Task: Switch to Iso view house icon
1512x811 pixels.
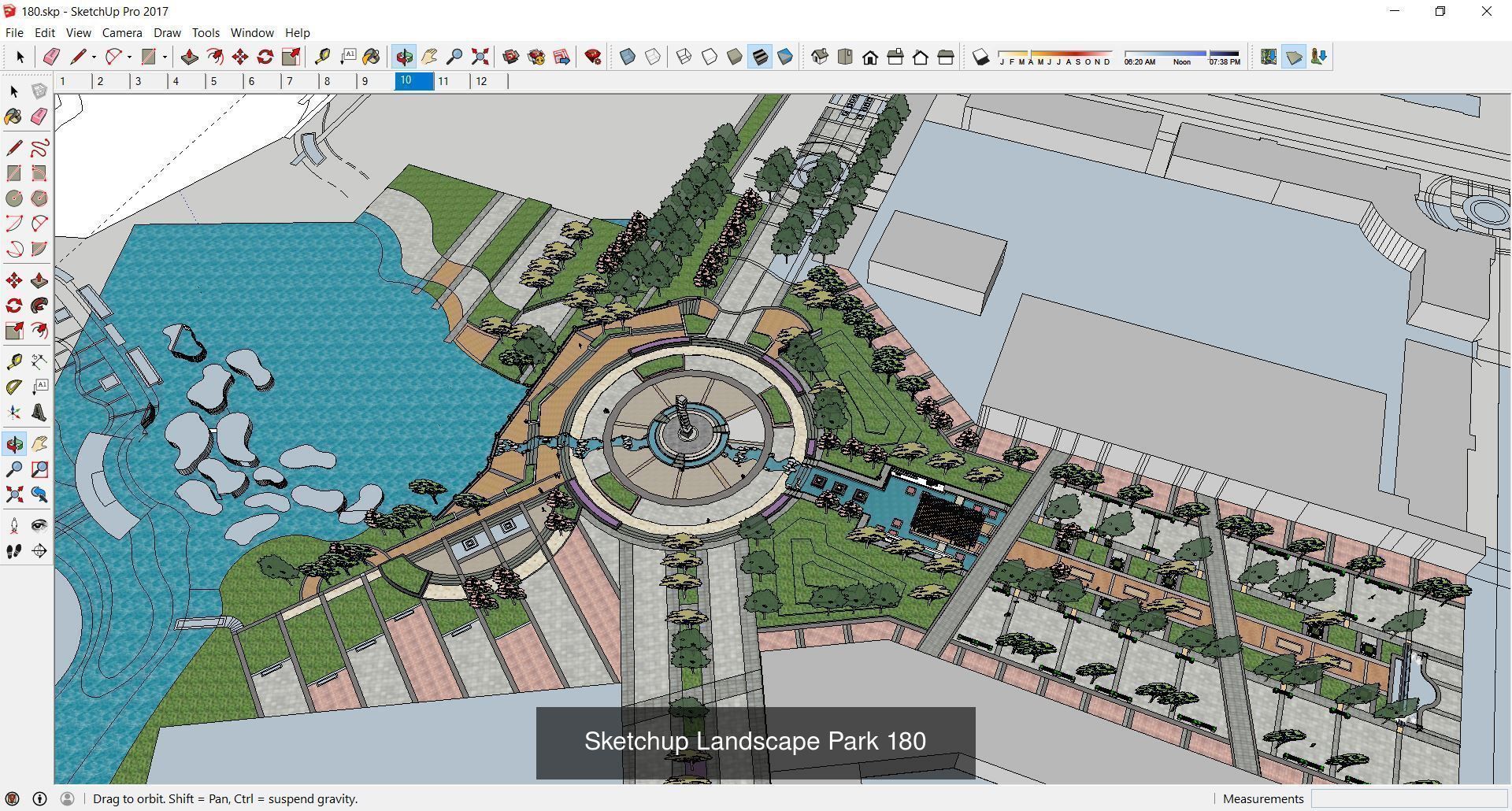Action: (820, 57)
